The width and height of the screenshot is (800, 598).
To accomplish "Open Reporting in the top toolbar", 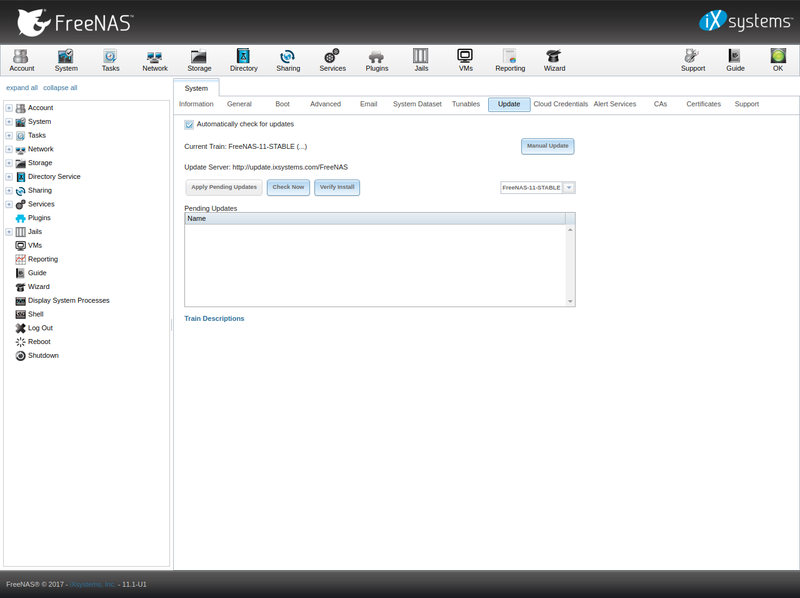I will (x=510, y=60).
